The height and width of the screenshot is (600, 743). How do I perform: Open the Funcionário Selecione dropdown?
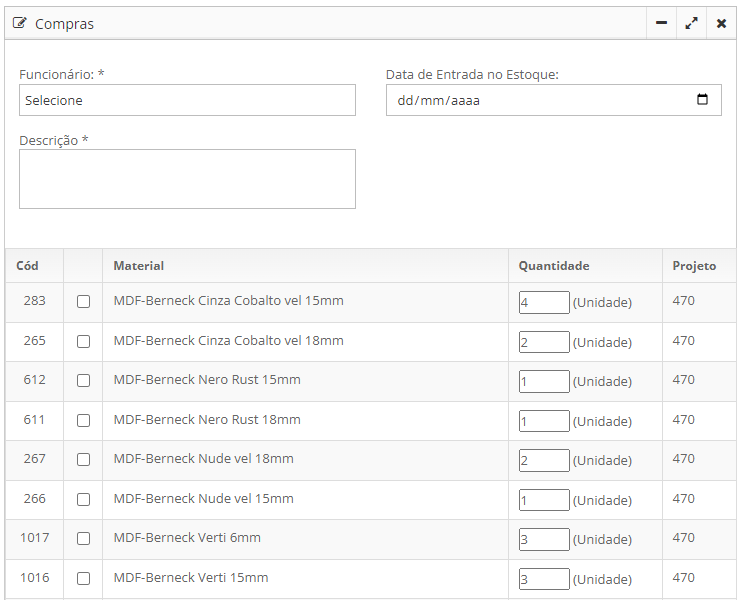click(187, 100)
